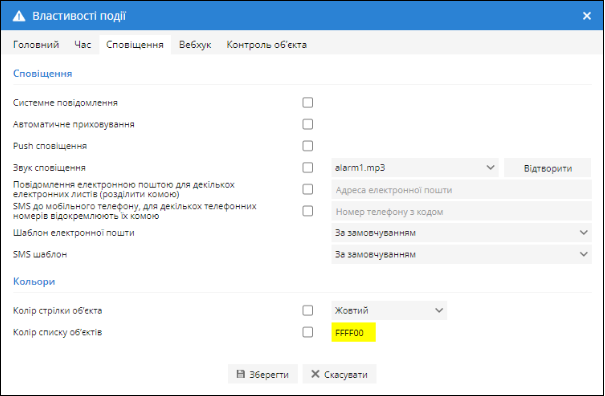Click the floppy disk save icon

pyautogui.click(x=240, y=374)
